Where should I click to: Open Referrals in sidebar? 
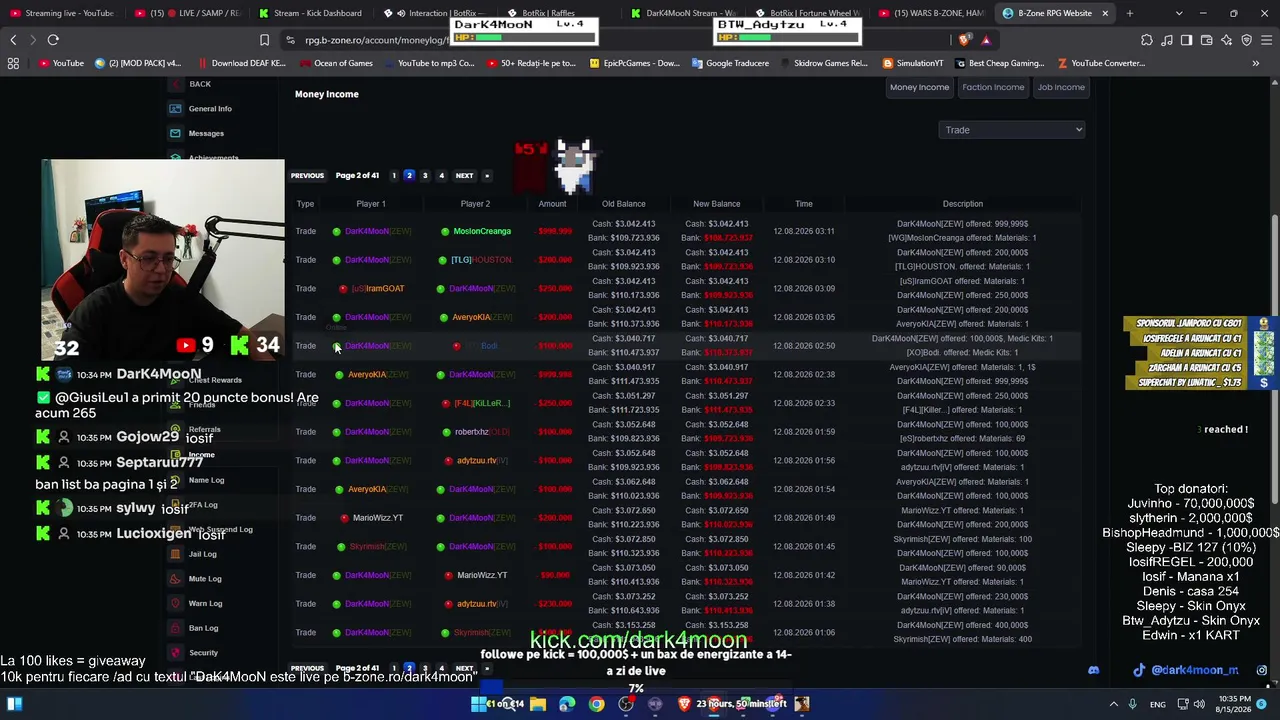204,430
